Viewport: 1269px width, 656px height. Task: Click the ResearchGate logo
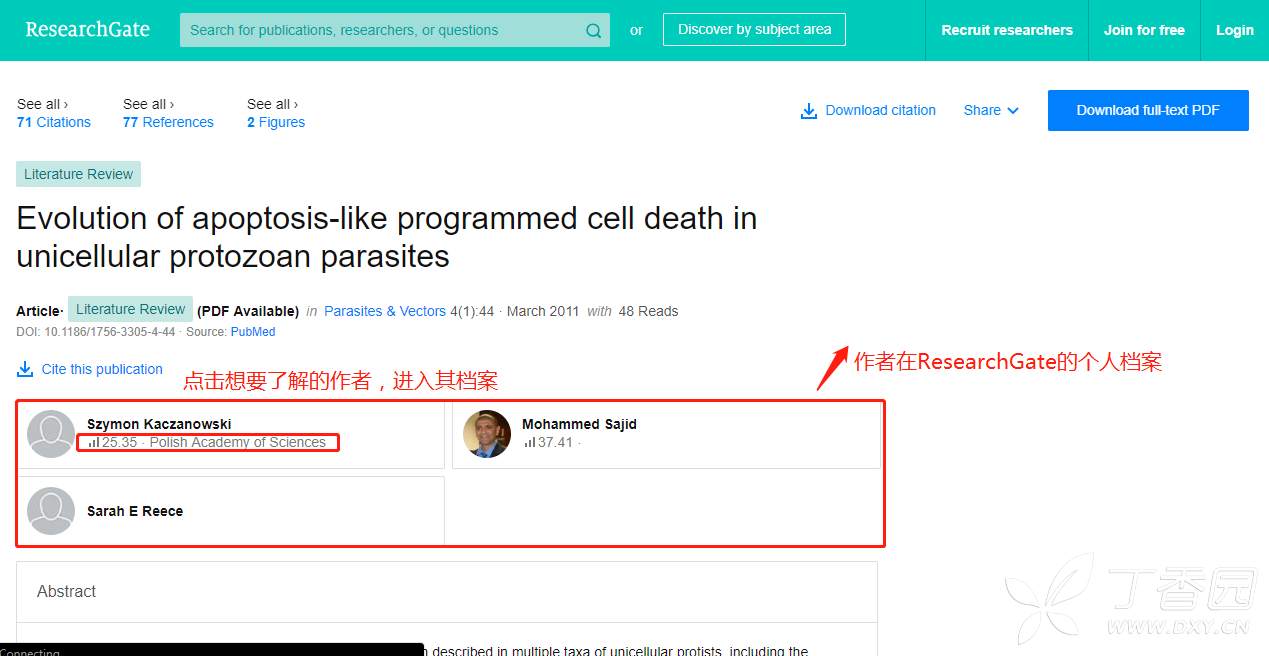(88, 30)
